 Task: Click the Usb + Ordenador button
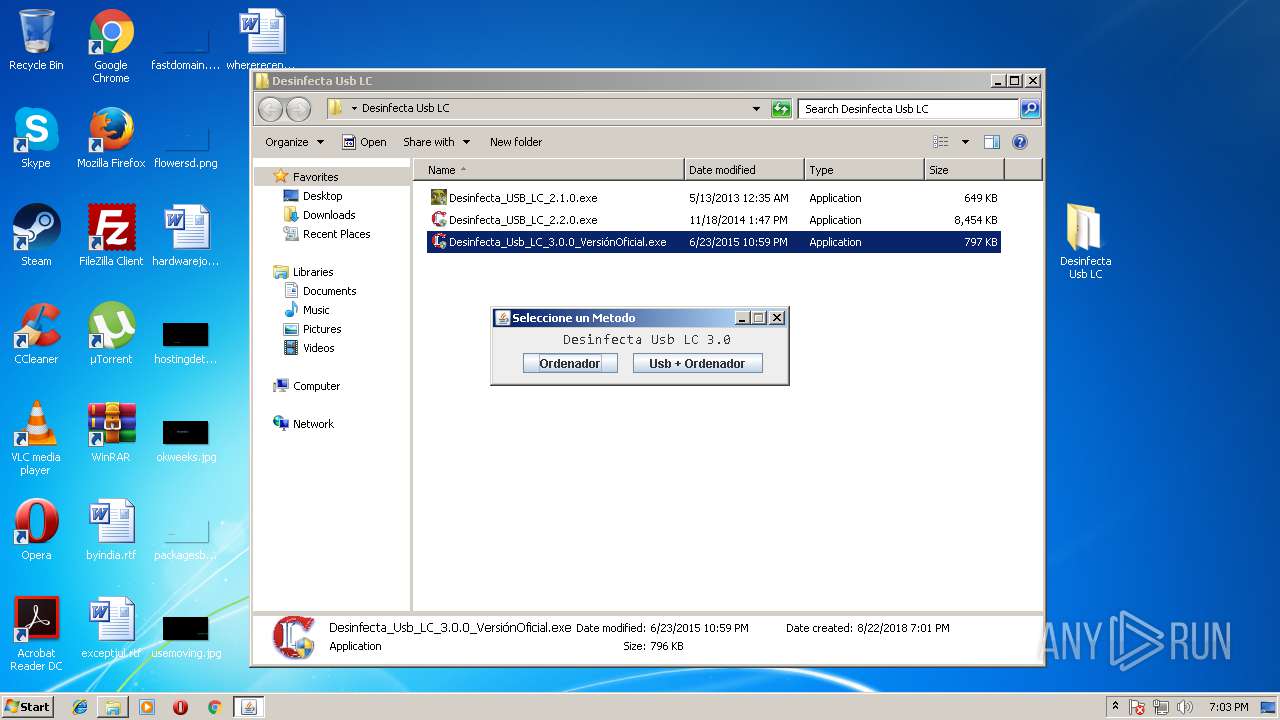click(697, 364)
